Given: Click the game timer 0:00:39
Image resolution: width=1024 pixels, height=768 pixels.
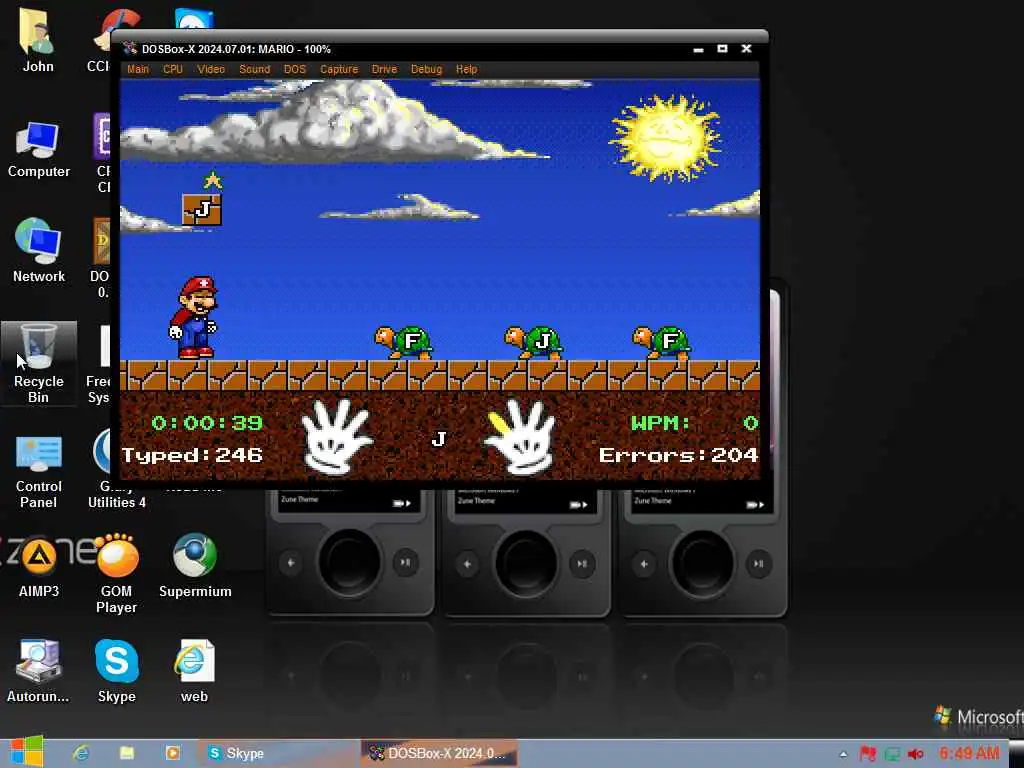Looking at the screenshot, I should (x=207, y=423).
